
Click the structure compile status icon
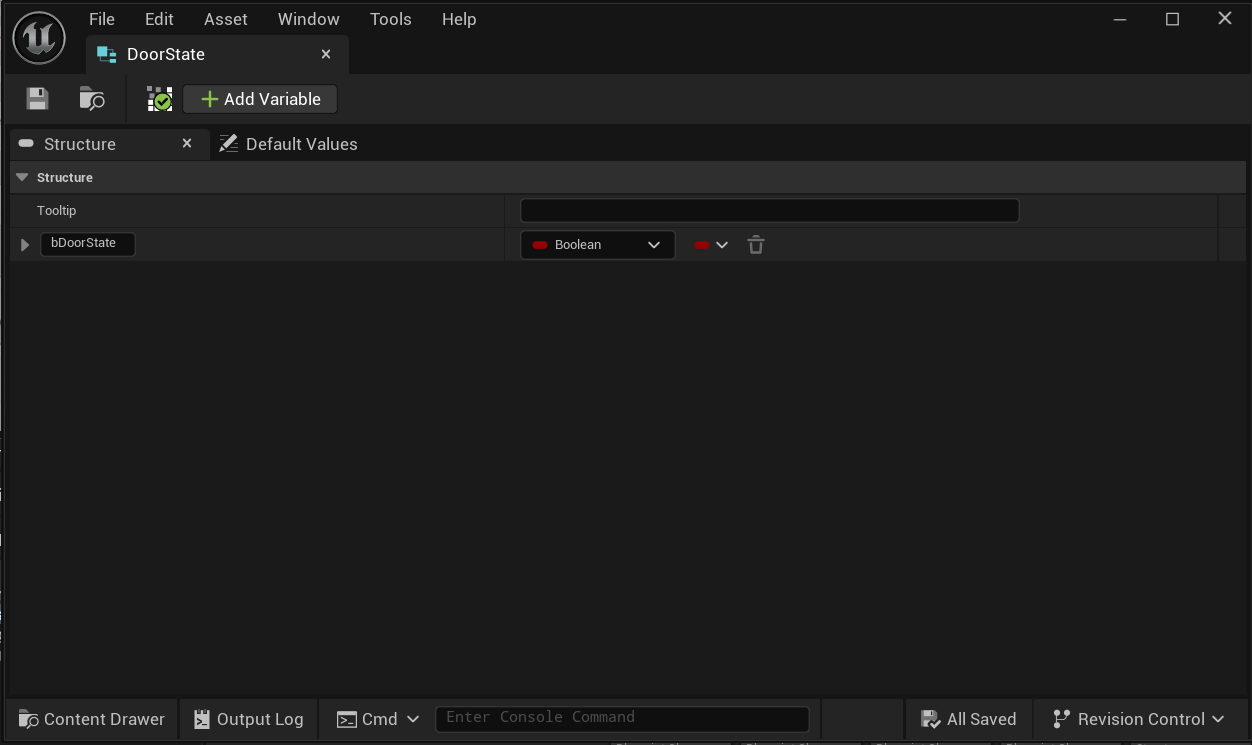[159, 99]
